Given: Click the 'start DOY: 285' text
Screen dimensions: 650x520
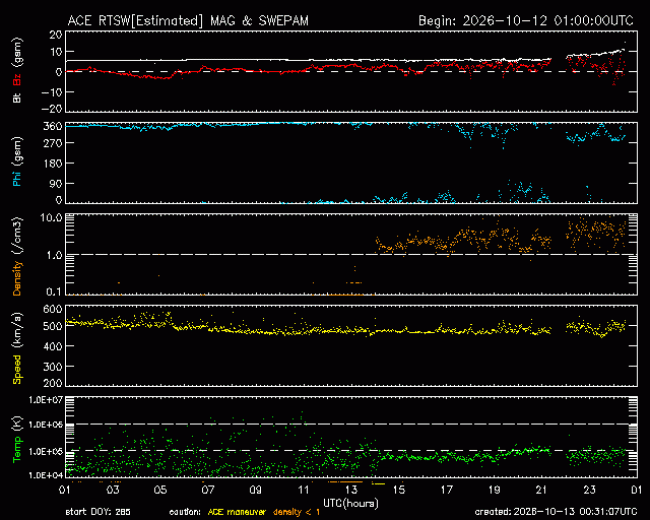Looking at the screenshot, I should 98,512.
